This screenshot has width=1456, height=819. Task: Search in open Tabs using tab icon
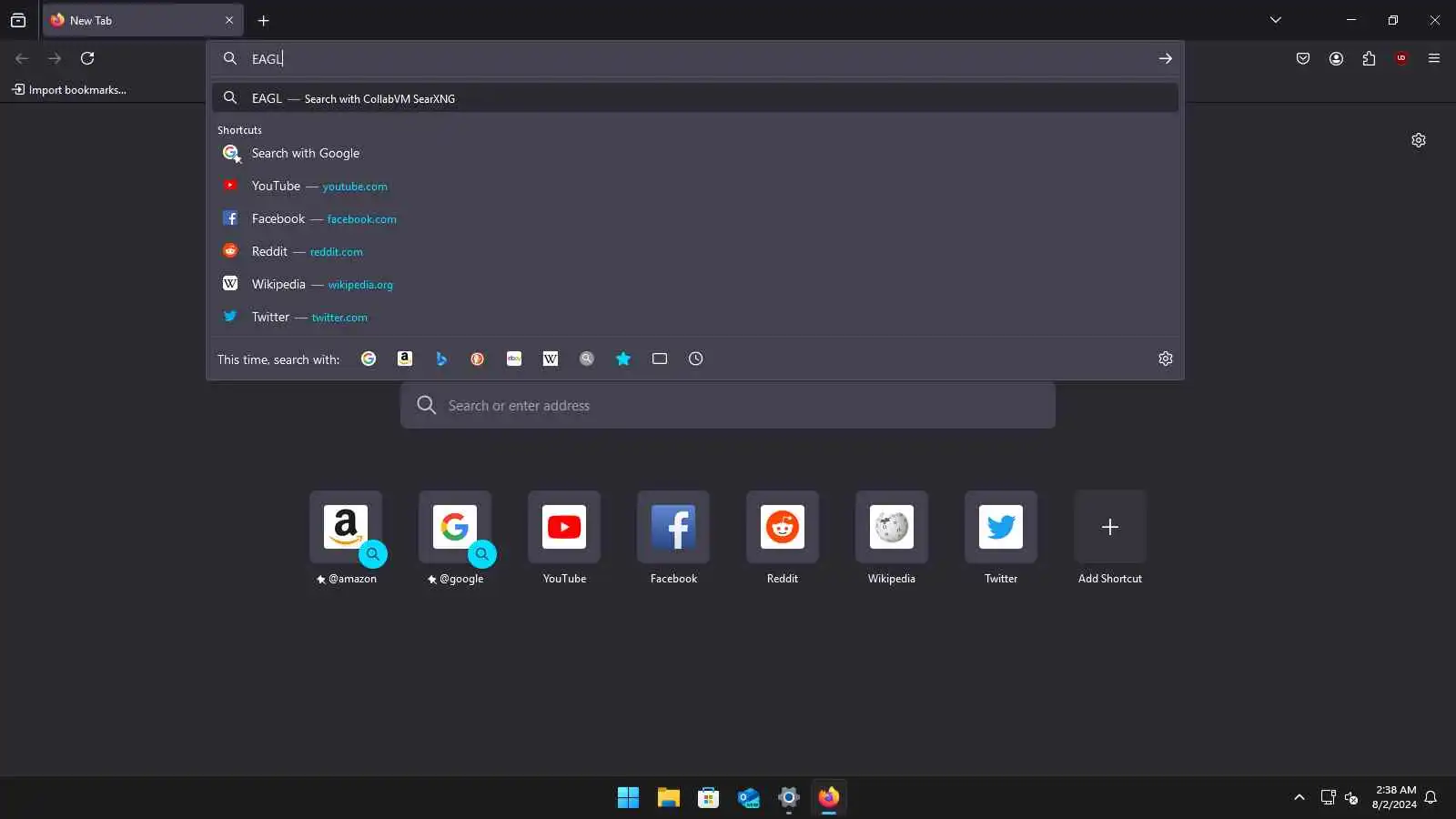[660, 359]
